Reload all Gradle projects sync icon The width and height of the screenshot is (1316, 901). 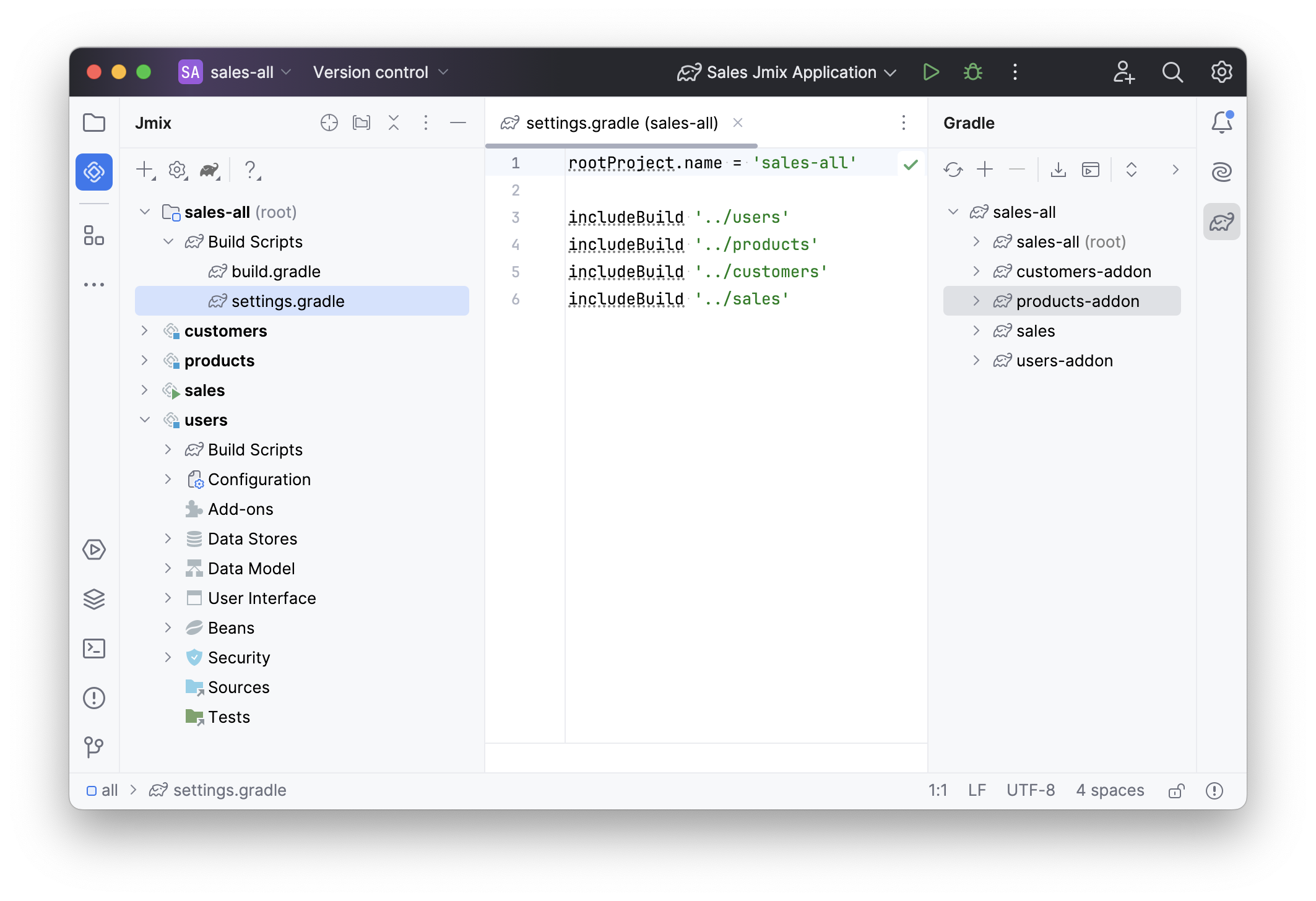pos(953,170)
